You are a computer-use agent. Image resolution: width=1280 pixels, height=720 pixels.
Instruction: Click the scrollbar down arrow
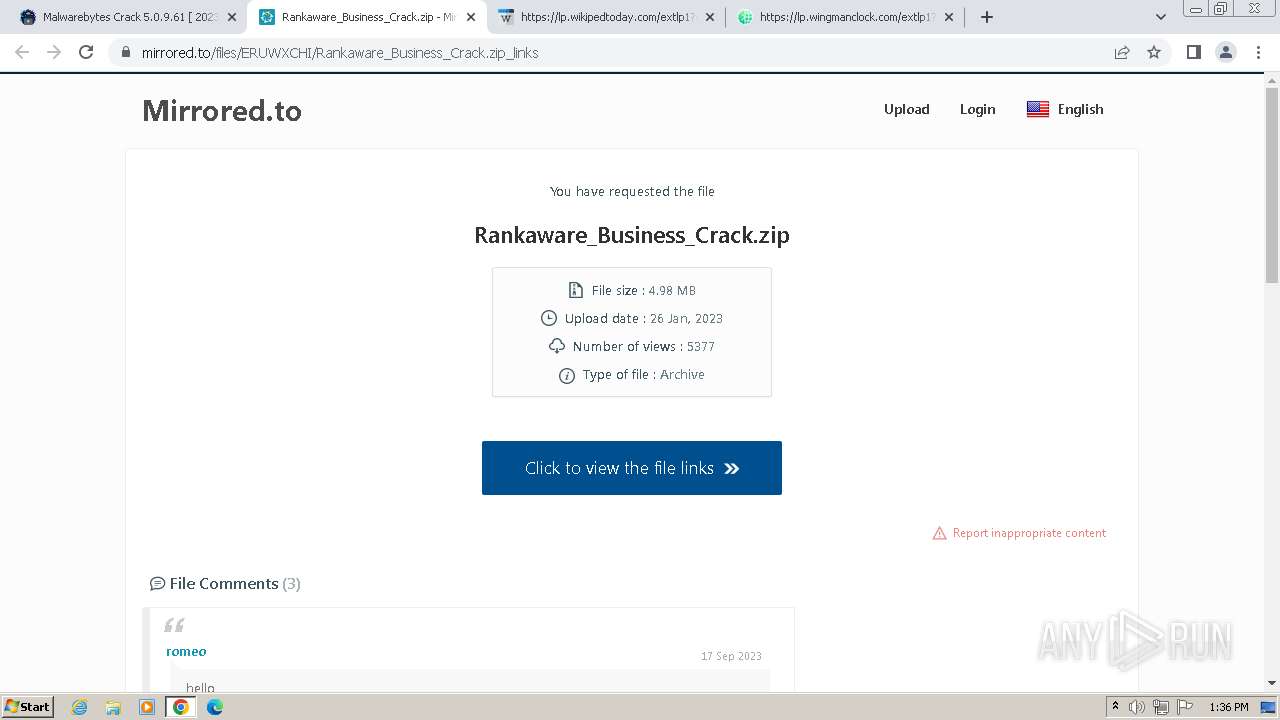1272,683
